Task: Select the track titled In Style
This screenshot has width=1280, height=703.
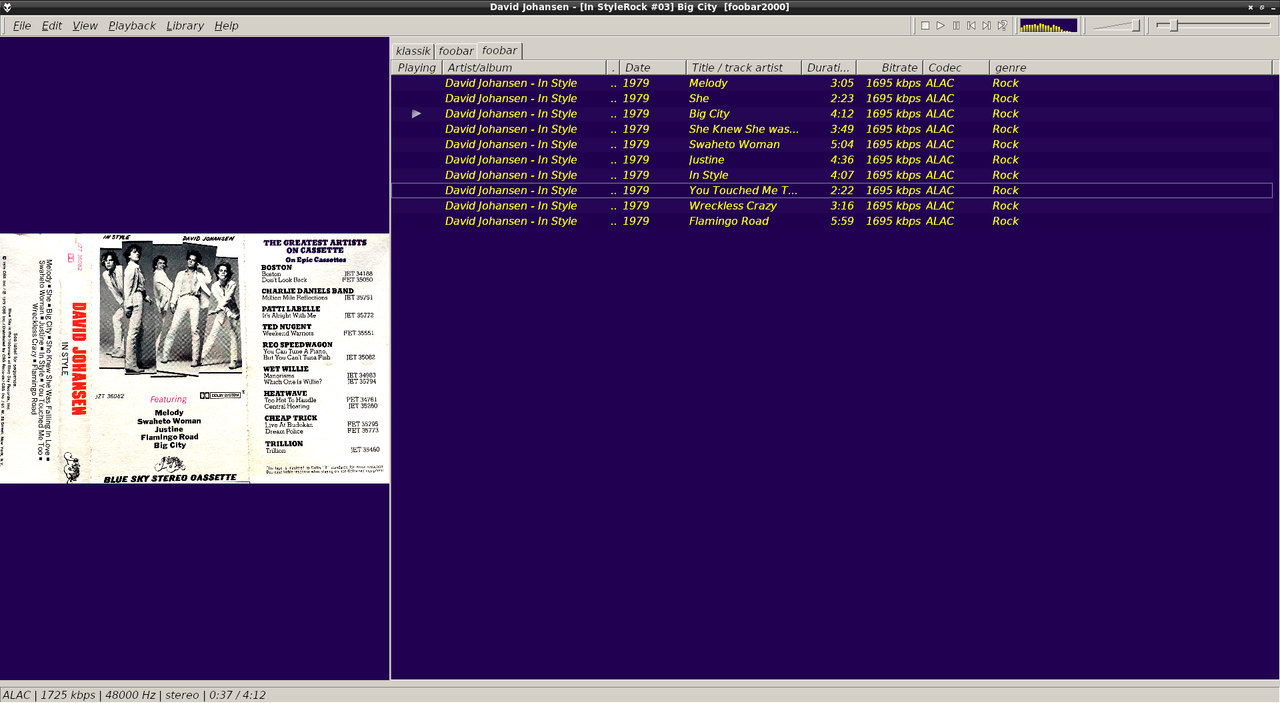Action: [x=832, y=175]
